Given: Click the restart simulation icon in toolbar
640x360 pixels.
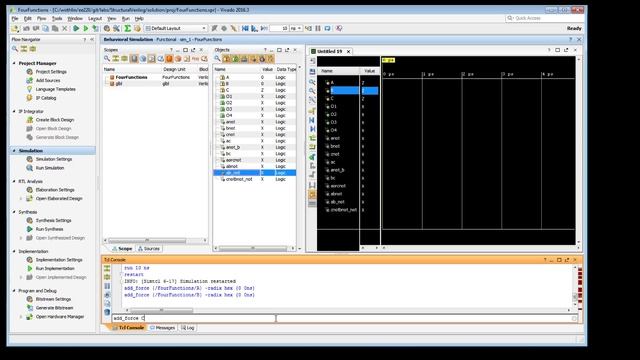Looking at the screenshot, I should 245,28.
